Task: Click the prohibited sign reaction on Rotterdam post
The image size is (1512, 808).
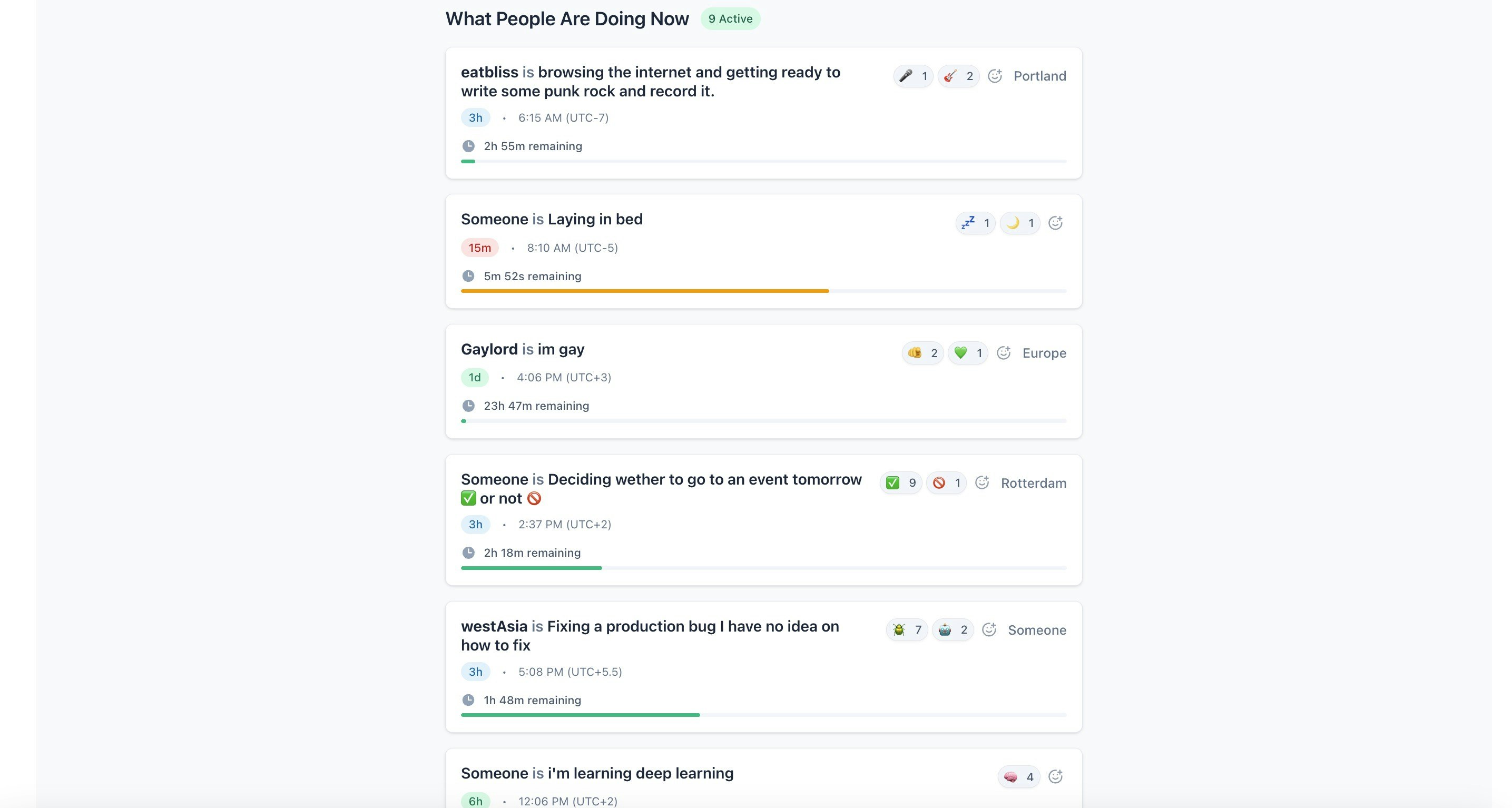Action: coord(946,483)
